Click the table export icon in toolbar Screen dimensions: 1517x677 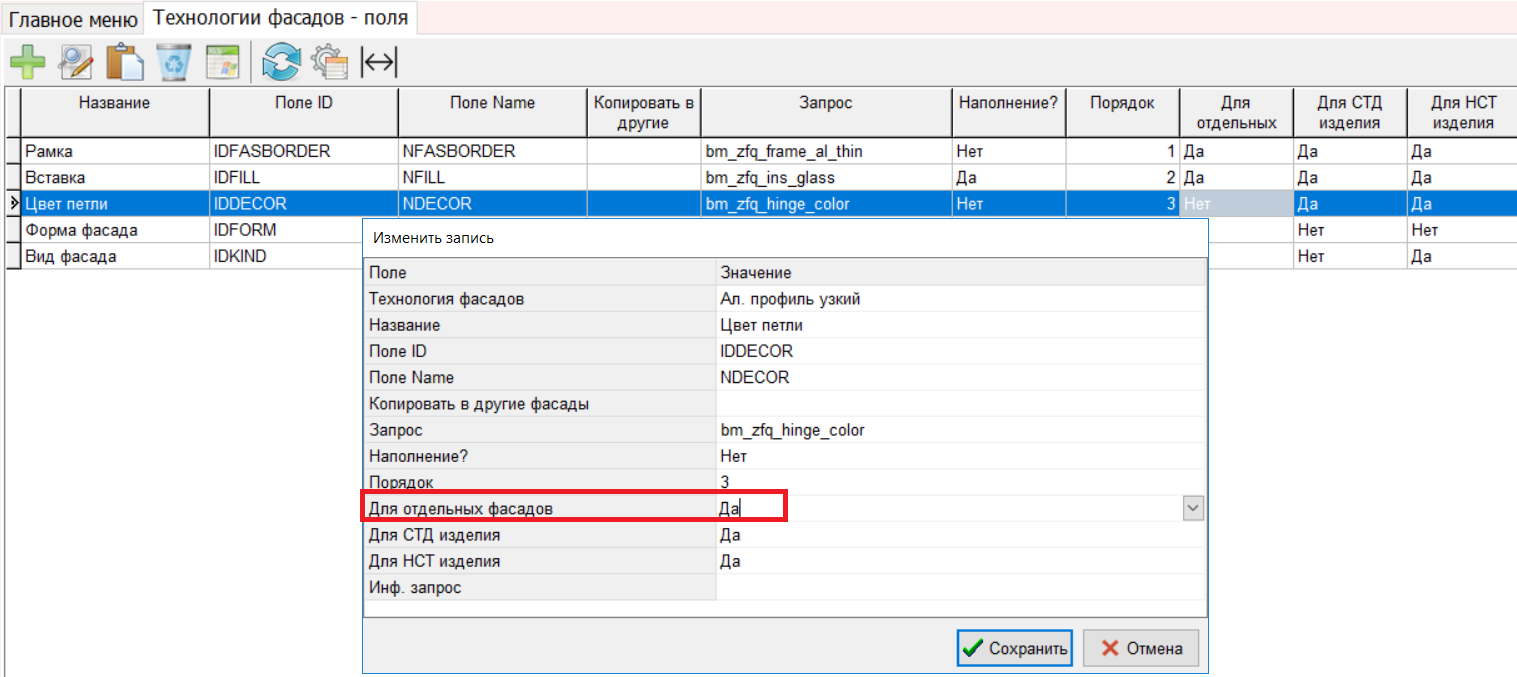(224, 62)
